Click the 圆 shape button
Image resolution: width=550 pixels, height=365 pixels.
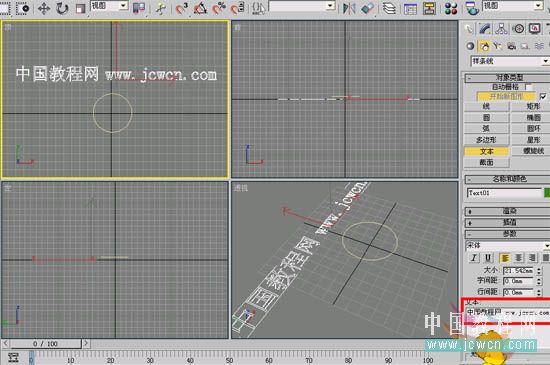[x=486, y=117]
